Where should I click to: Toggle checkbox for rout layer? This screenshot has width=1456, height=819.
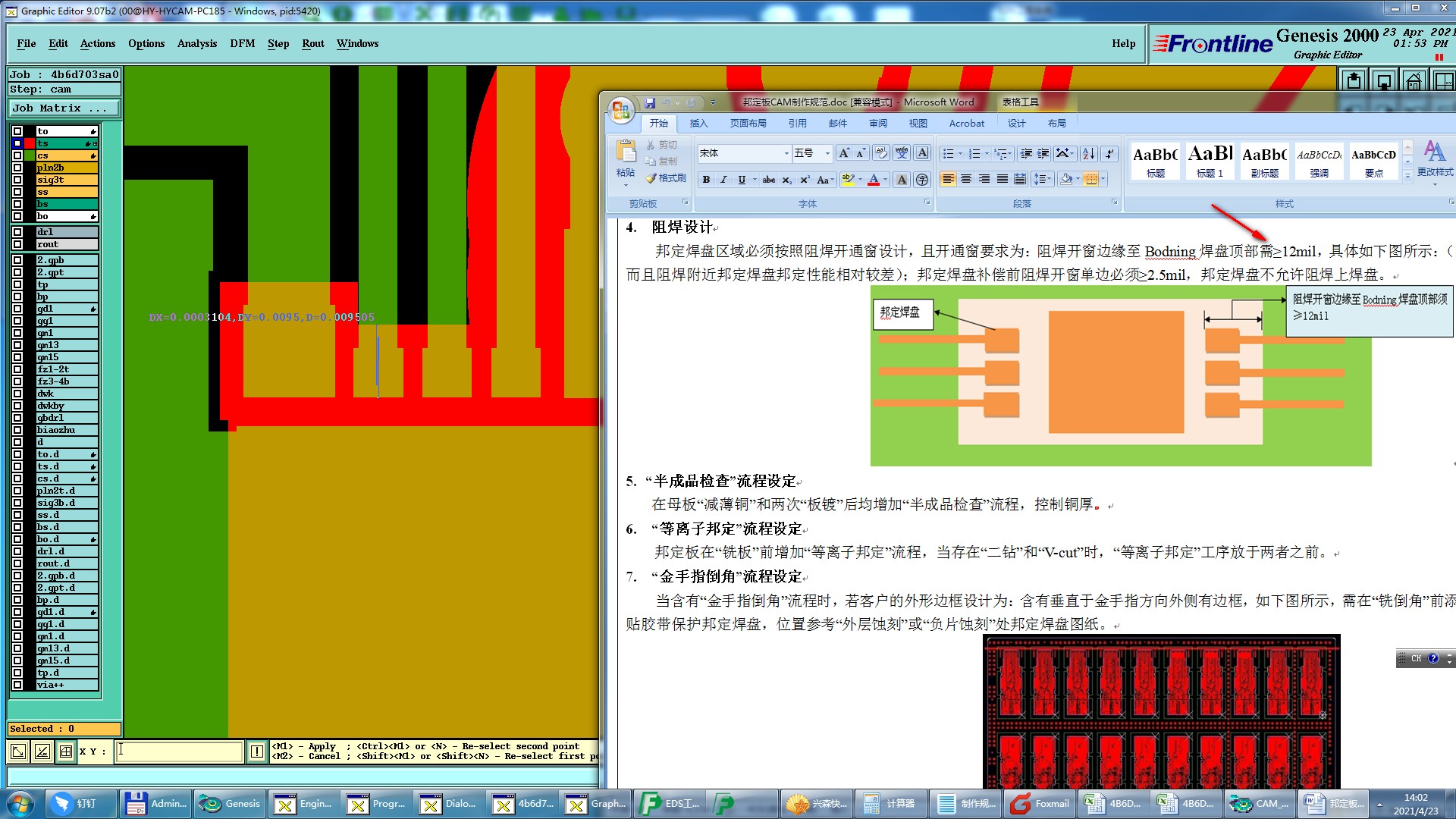[x=17, y=244]
